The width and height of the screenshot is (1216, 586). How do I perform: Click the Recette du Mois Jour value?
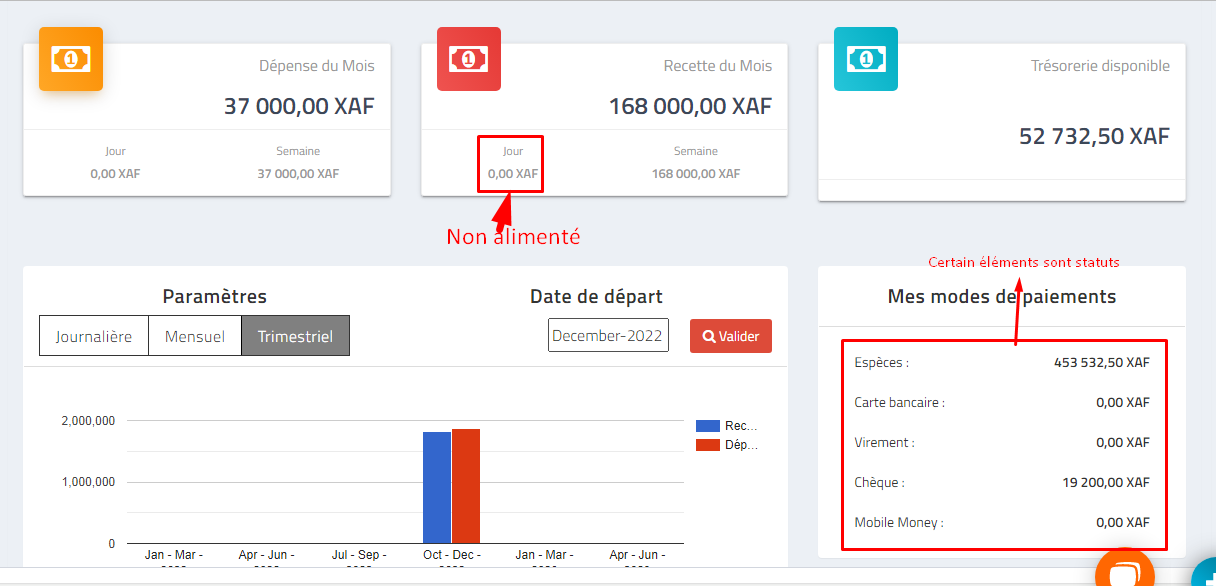513,174
